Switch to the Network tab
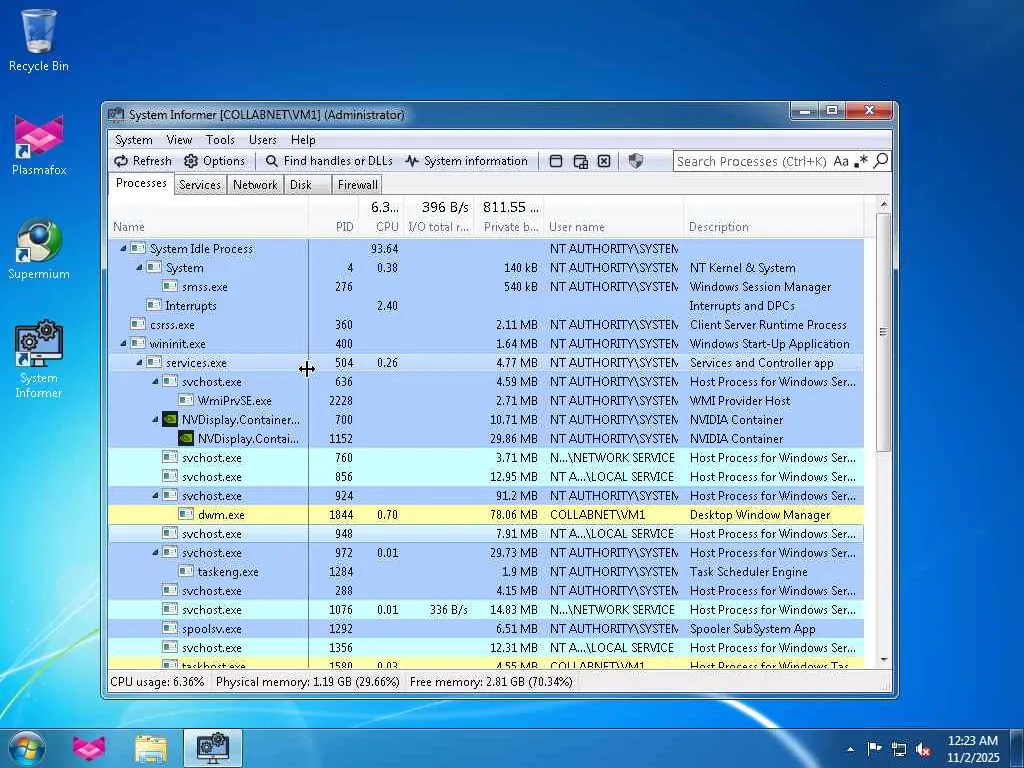This screenshot has height=768, width=1024. 255,185
